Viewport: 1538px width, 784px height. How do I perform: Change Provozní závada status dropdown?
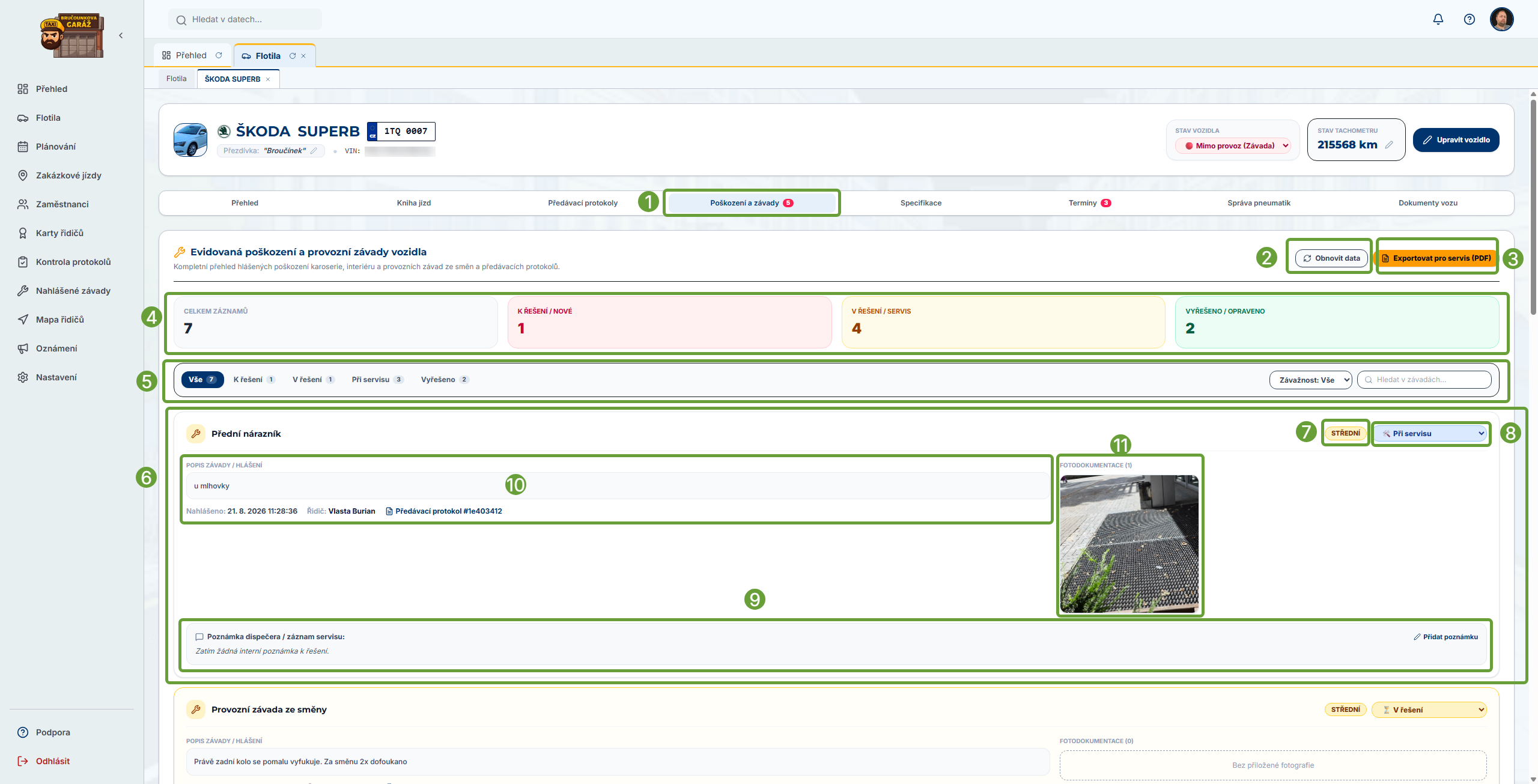click(x=1429, y=710)
